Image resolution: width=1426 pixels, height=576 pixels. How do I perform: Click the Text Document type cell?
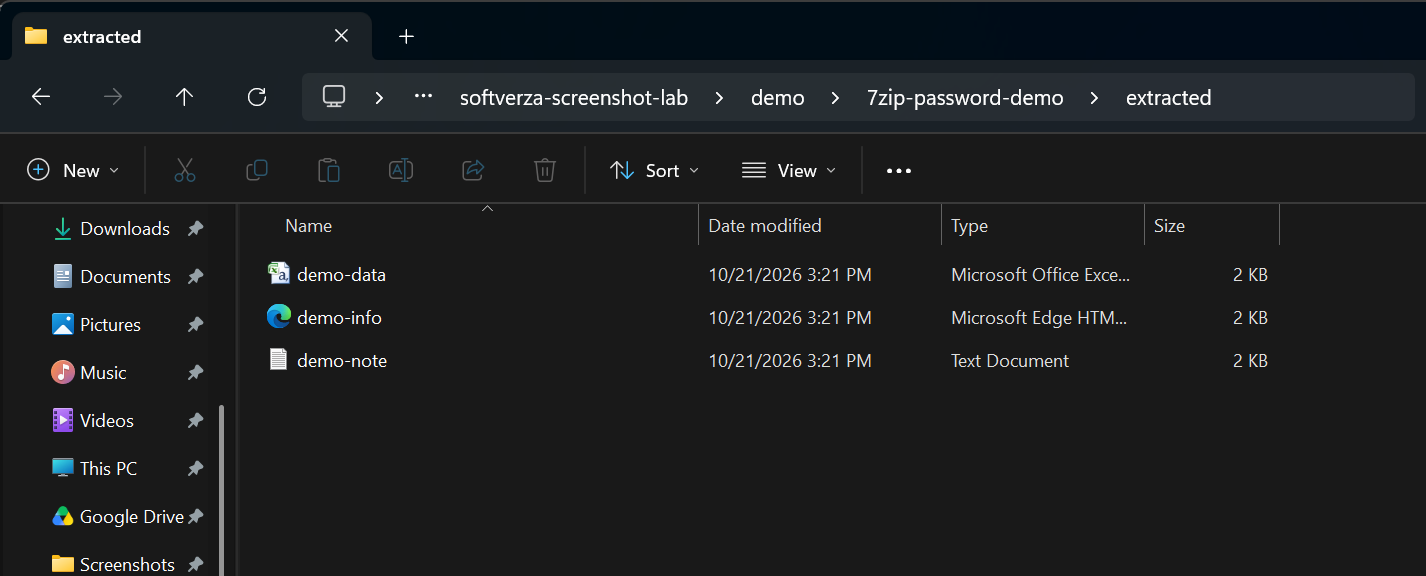pyautogui.click(x=1010, y=361)
